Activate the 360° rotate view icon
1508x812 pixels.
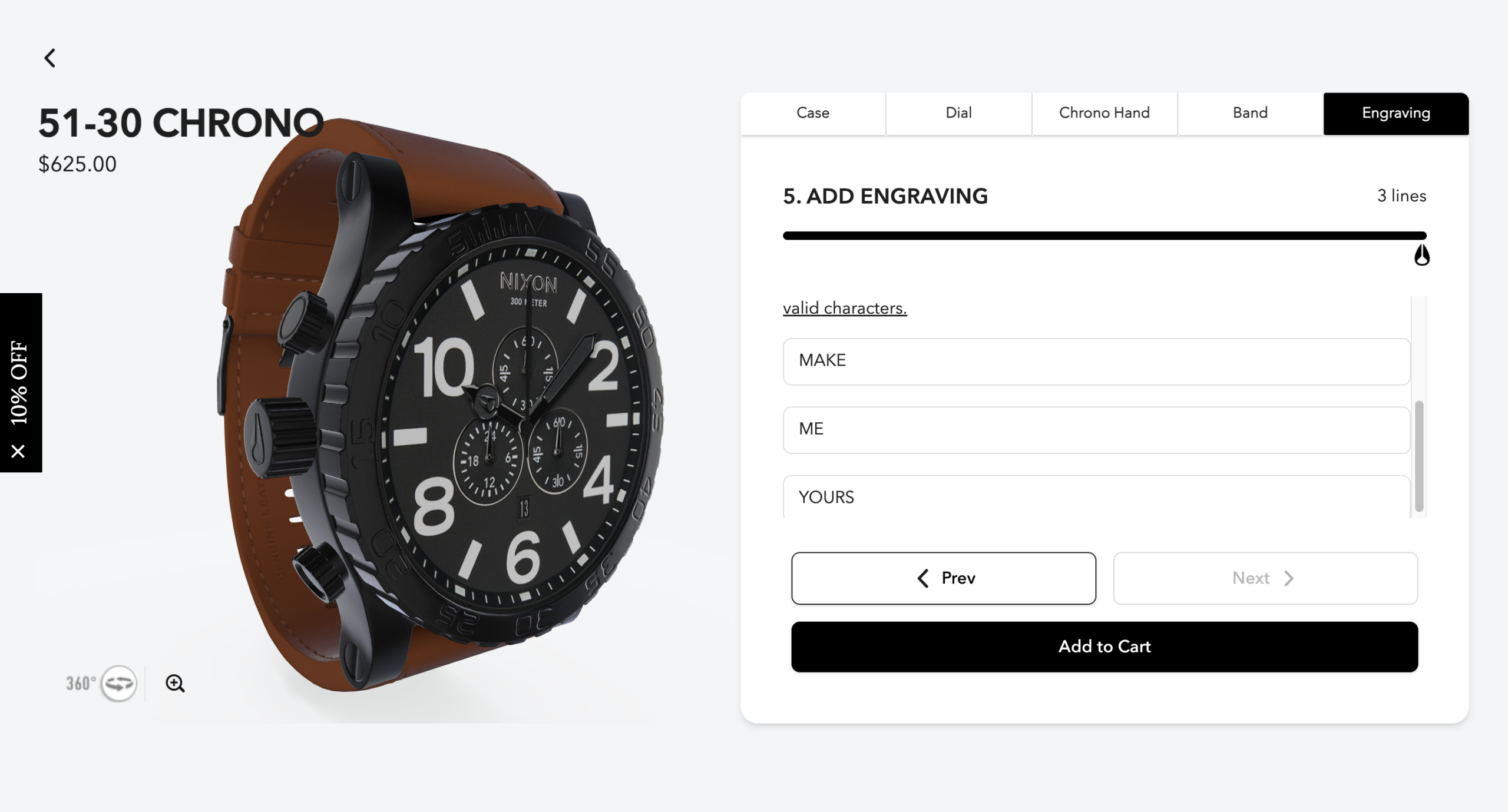pyautogui.click(x=118, y=683)
